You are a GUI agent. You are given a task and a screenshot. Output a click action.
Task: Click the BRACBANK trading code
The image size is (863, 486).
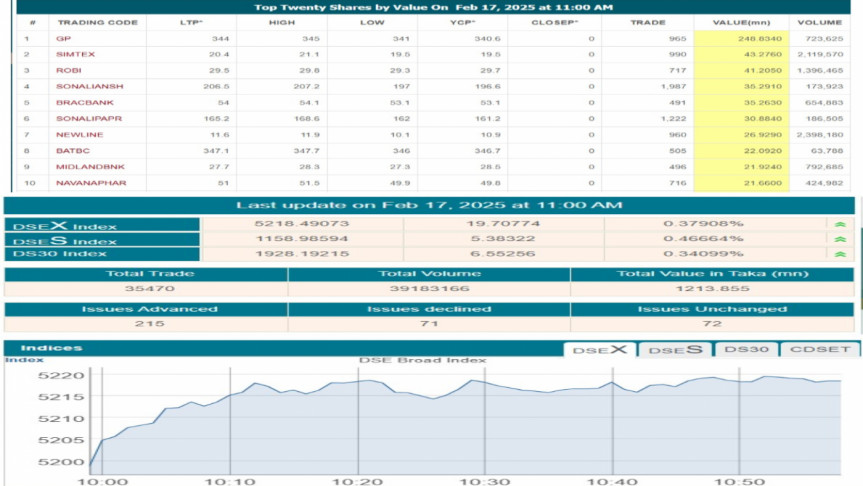point(77,103)
